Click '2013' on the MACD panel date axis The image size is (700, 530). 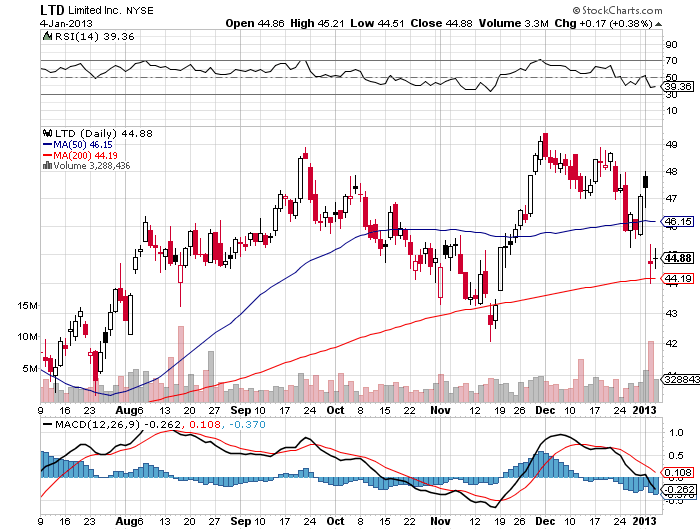pos(645,521)
